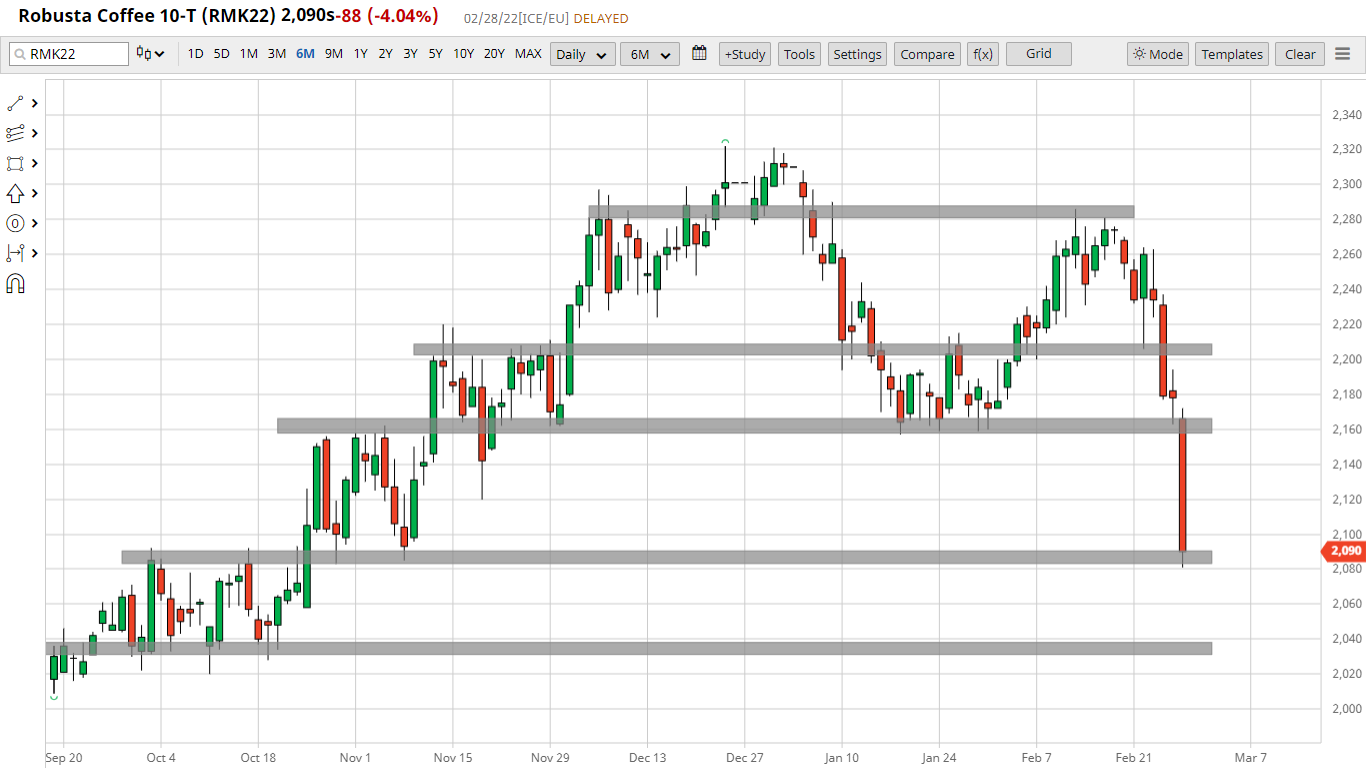Screen dimensions: 1366x768
Task: Open the Tools button
Action: coord(799,54)
